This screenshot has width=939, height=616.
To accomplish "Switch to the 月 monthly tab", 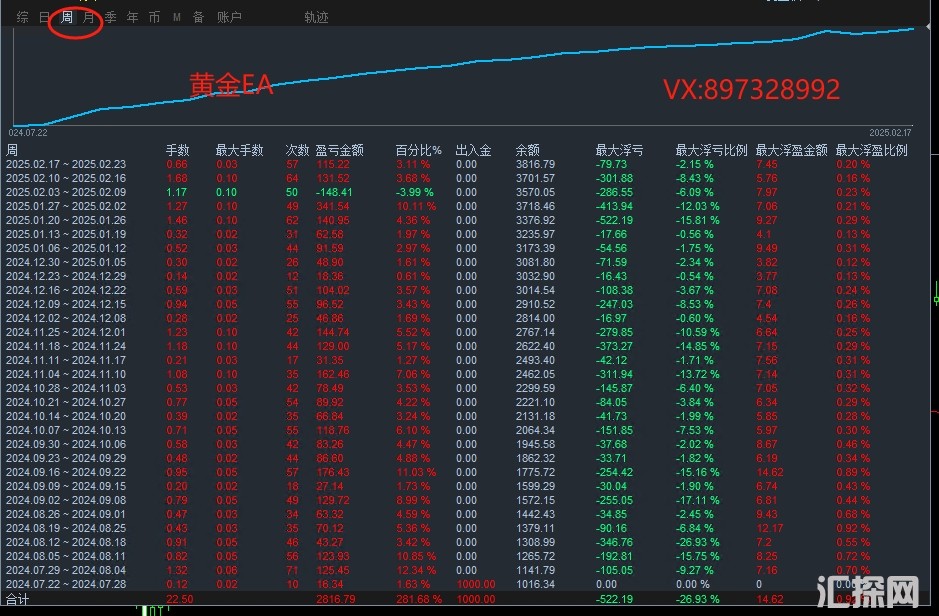I will click(89, 17).
